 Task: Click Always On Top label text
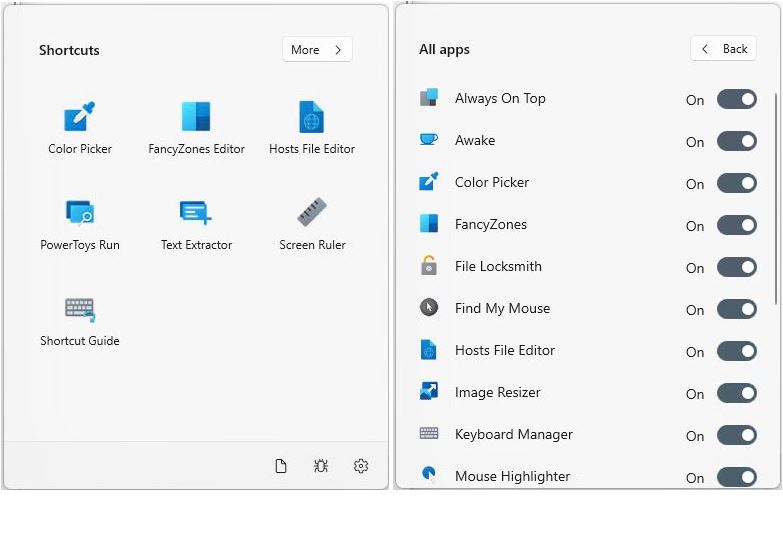click(x=500, y=98)
